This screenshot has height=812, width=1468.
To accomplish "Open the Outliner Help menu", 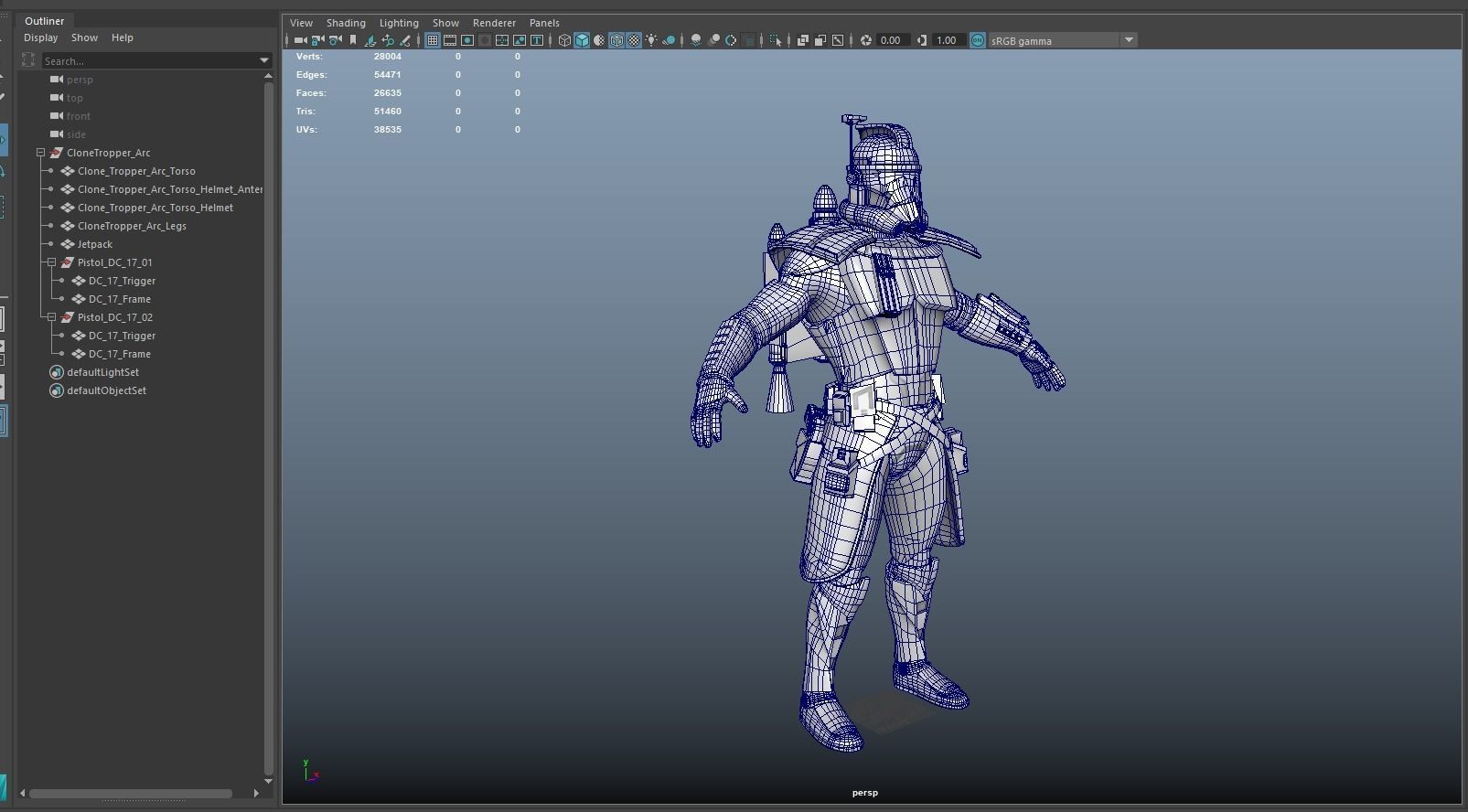I will (x=122, y=37).
